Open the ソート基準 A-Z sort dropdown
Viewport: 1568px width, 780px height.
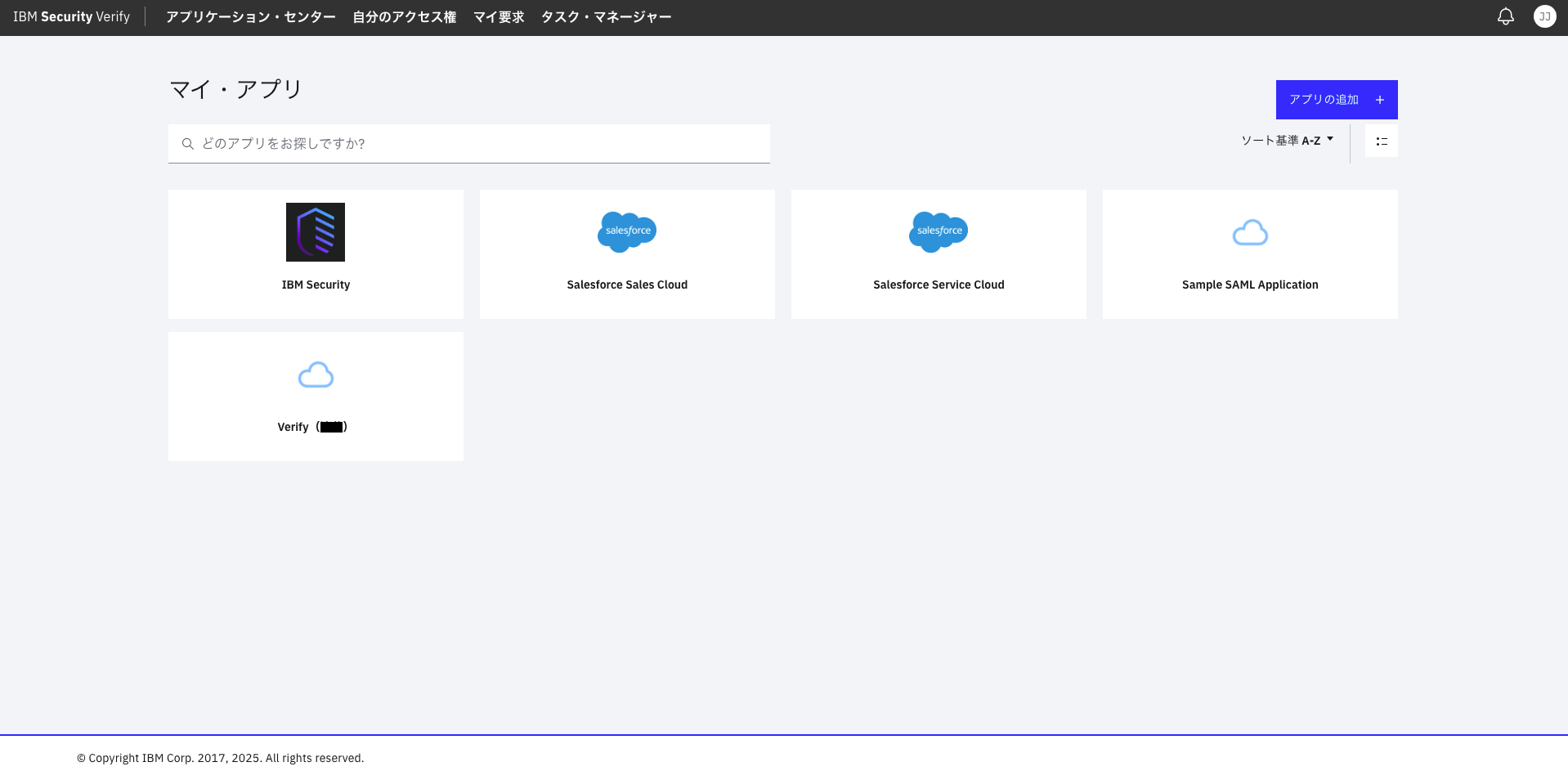[x=1288, y=141]
